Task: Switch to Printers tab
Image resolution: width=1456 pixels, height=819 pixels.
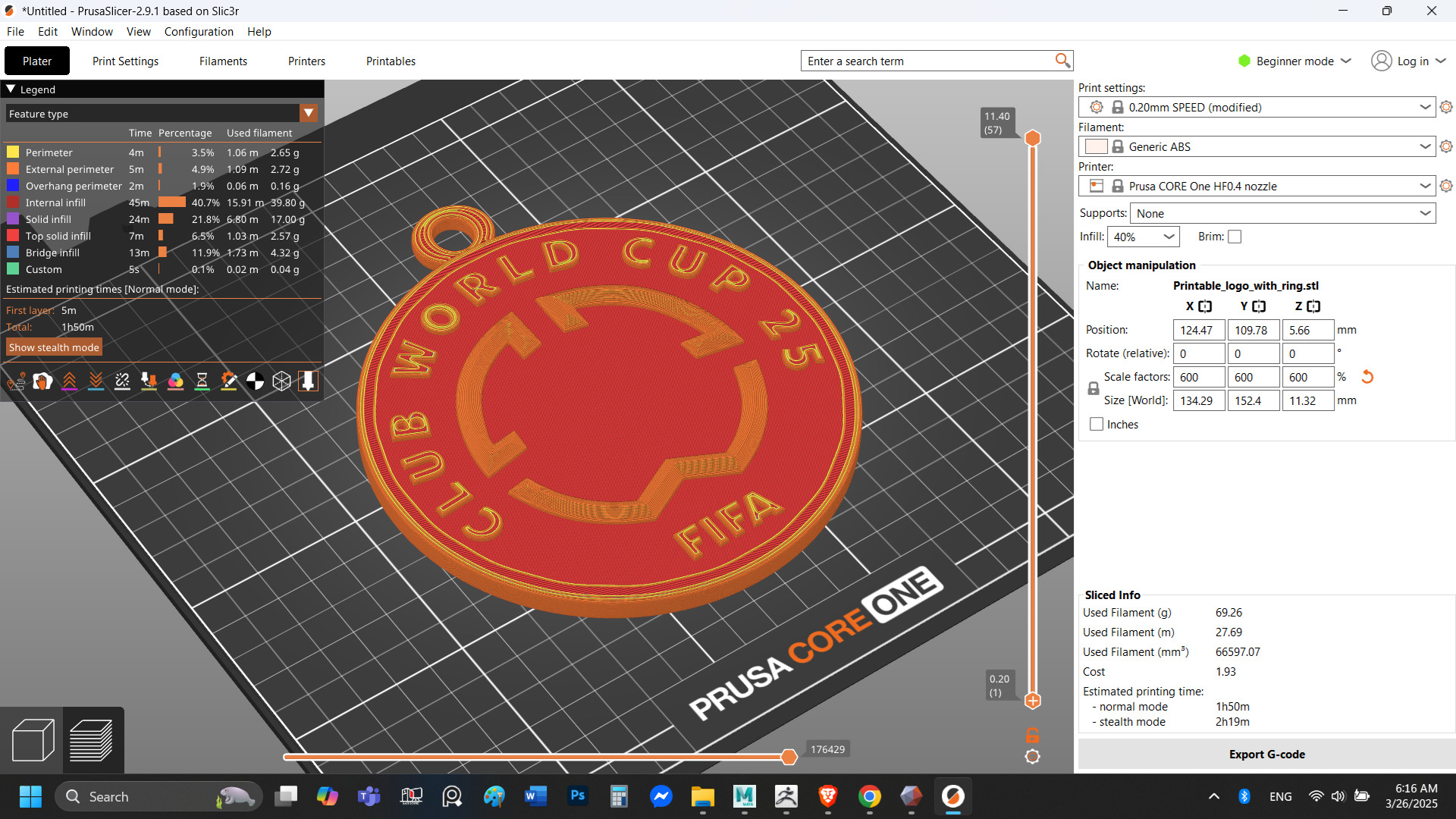Action: point(306,61)
